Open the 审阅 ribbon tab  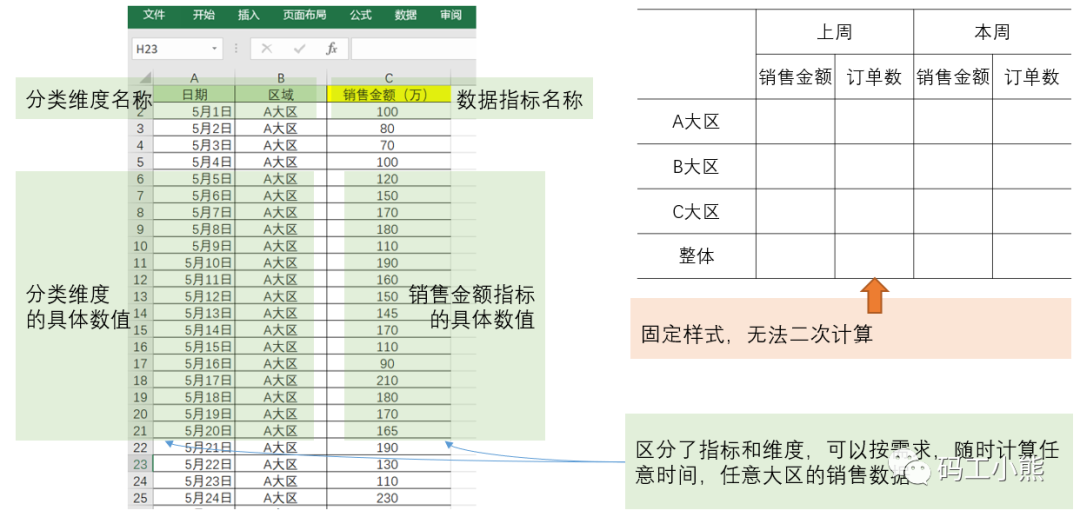click(450, 15)
